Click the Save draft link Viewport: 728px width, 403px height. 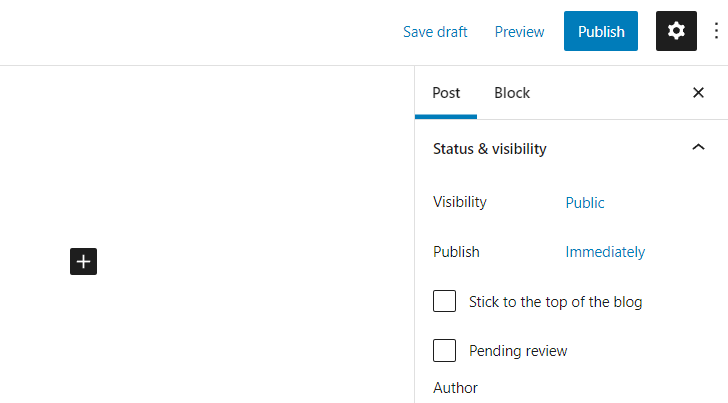435,31
